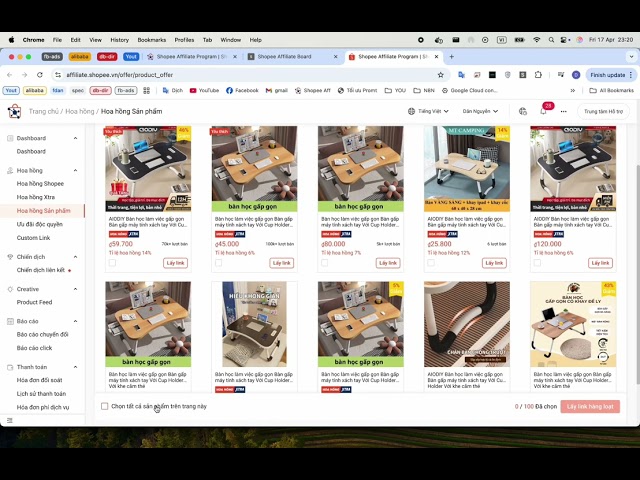
Task: Select Hoa hồng Shopee in sidebar
Action: point(40,184)
